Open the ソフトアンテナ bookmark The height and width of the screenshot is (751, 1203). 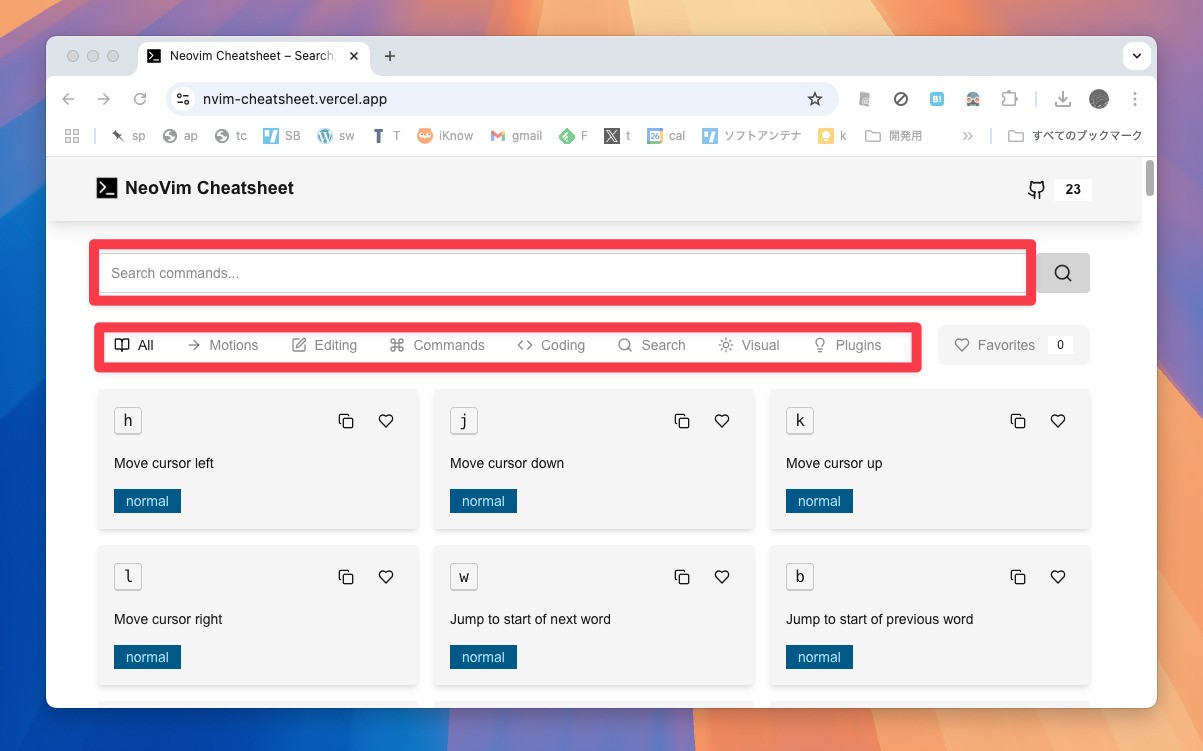coord(752,136)
